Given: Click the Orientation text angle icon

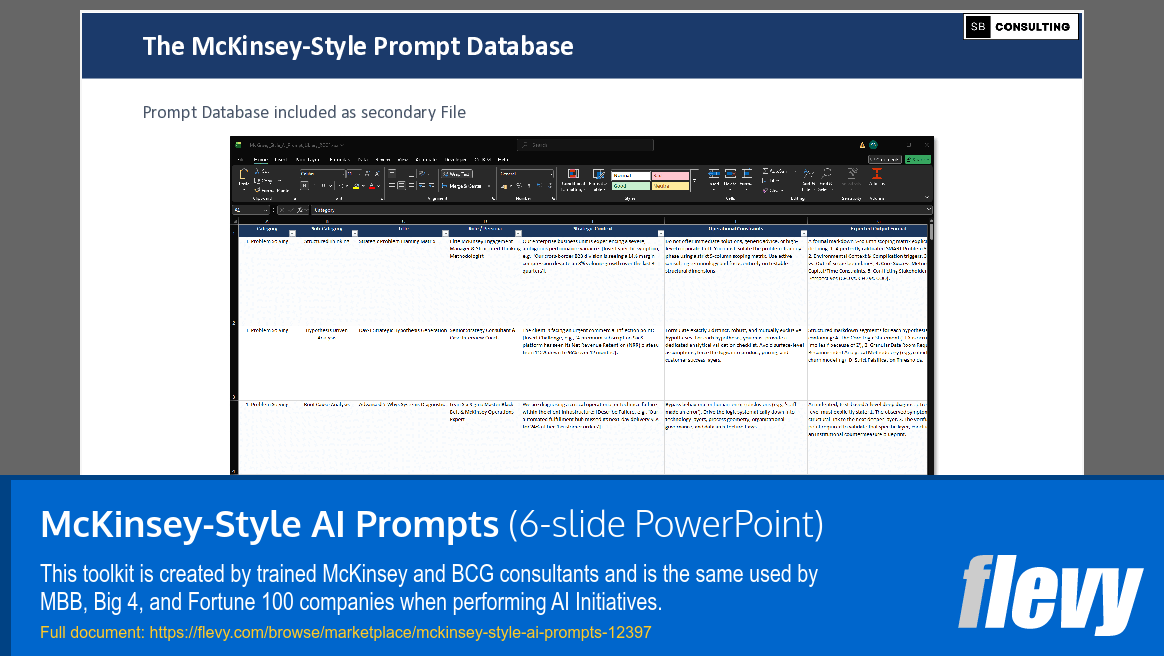Looking at the screenshot, I should 422,174.
